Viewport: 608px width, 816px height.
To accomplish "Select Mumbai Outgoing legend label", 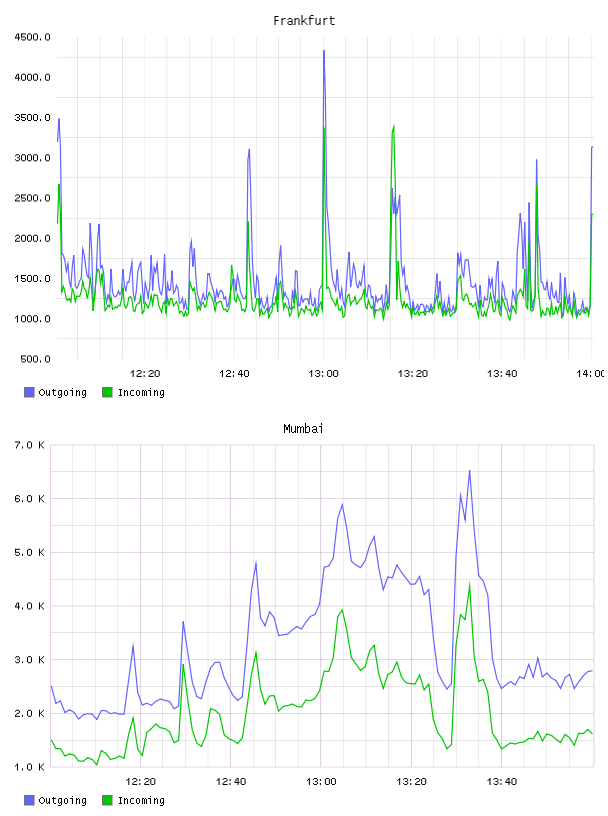I will click(x=62, y=801).
